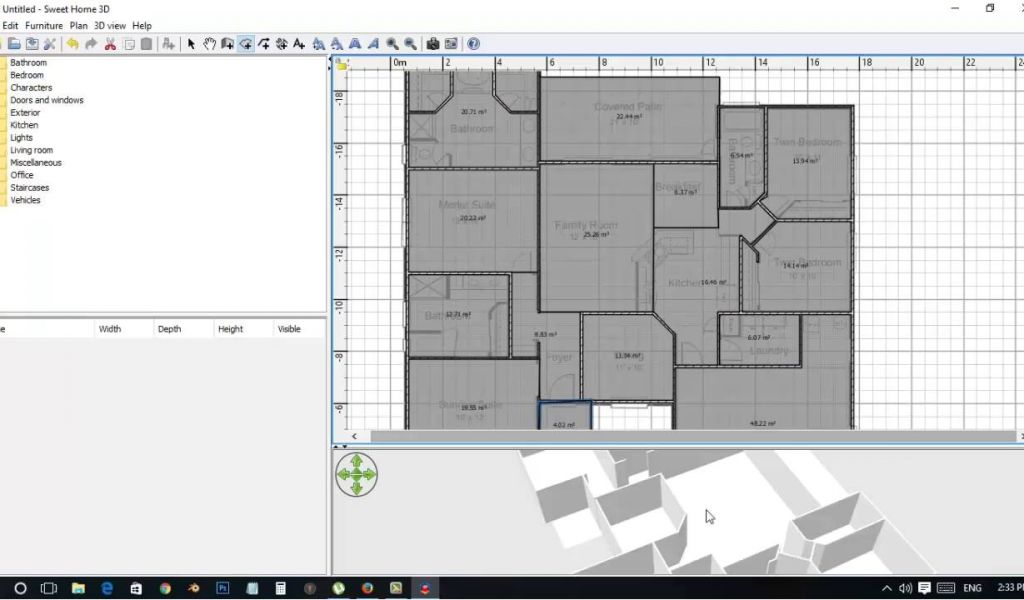Switch to the Select arrow mode

pyautogui.click(x=191, y=44)
